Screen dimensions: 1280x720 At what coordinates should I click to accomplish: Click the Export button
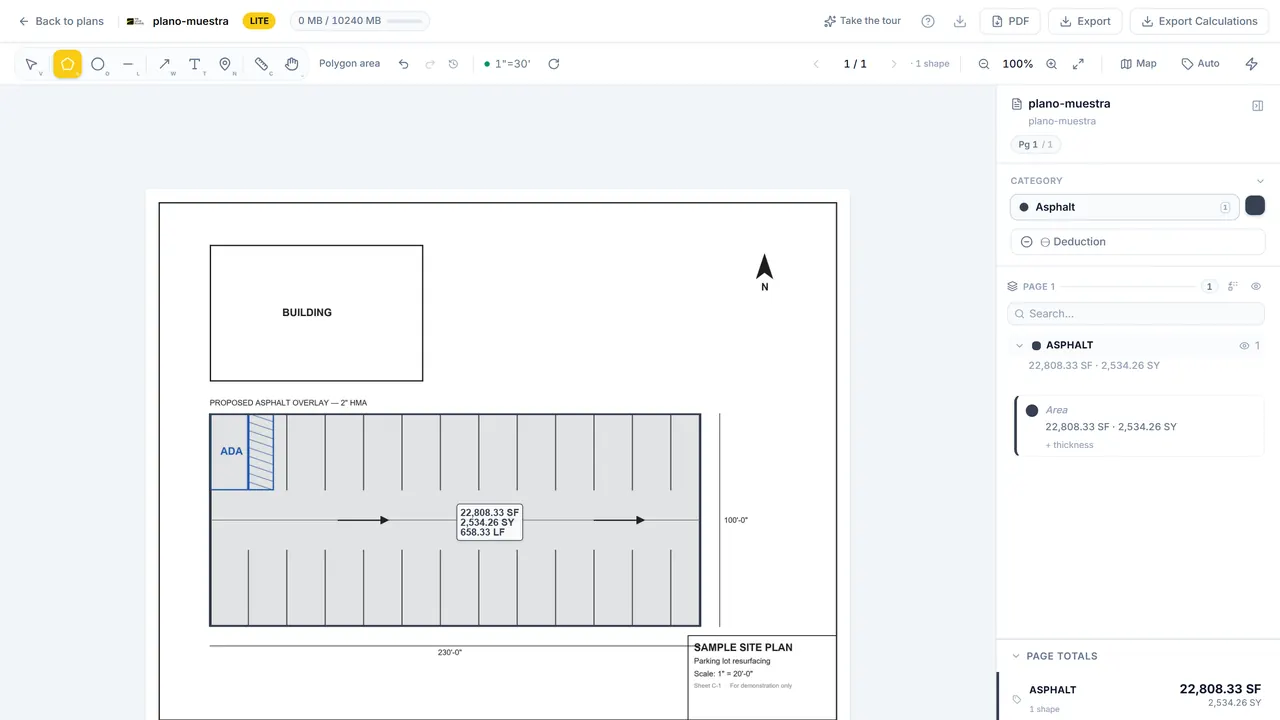pyautogui.click(x=1085, y=21)
